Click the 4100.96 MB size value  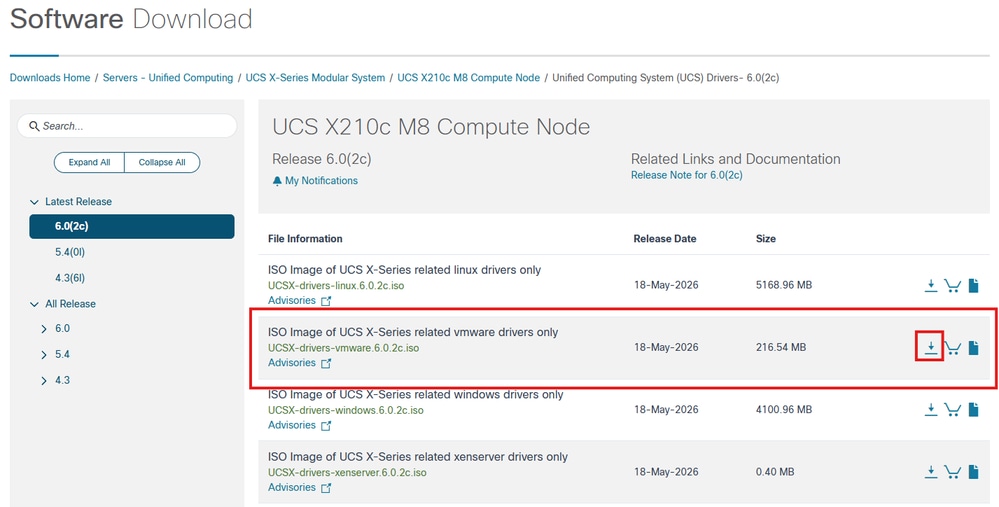tap(784, 410)
